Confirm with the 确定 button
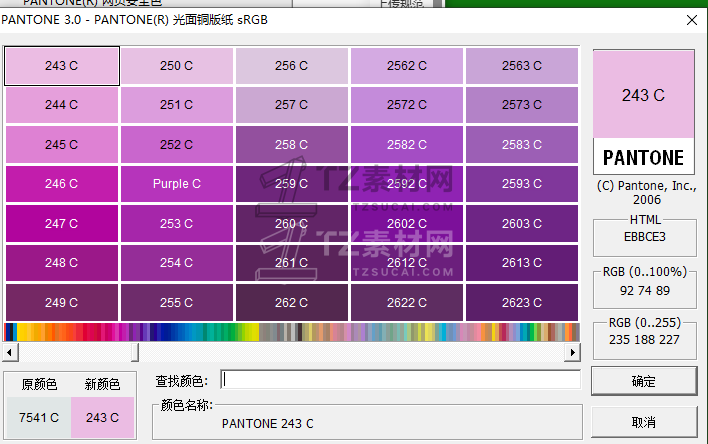This screenshot has width=708, height=444. (x=644, y=382)
